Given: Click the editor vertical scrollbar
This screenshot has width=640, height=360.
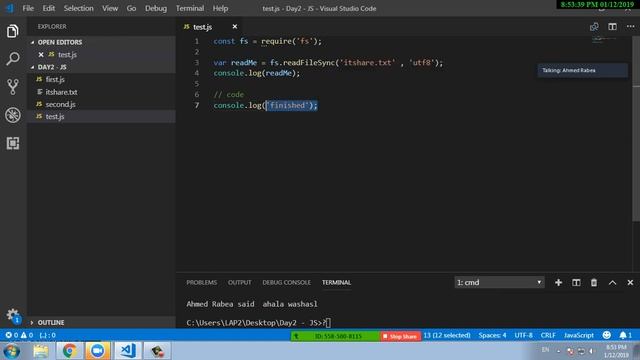Looking at the screenshot, I should 636,129.
